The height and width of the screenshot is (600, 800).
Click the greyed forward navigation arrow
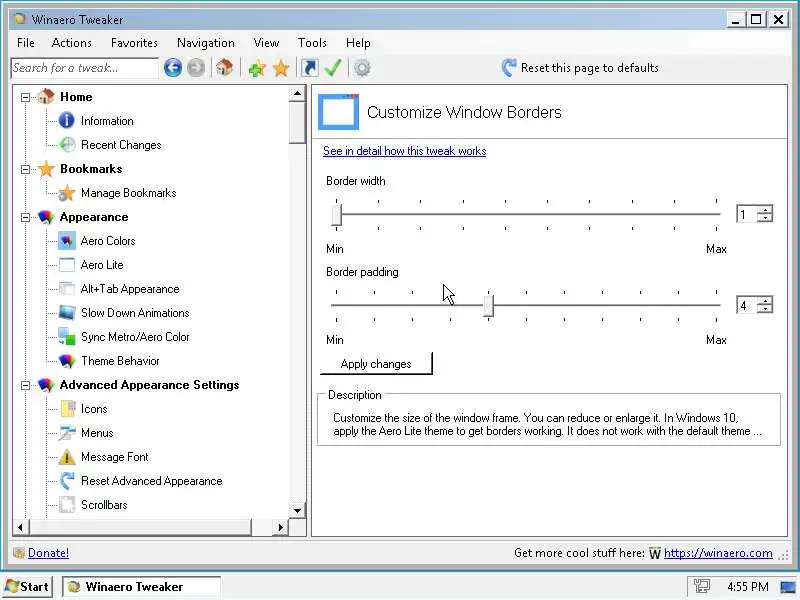(x=196, y=68)
